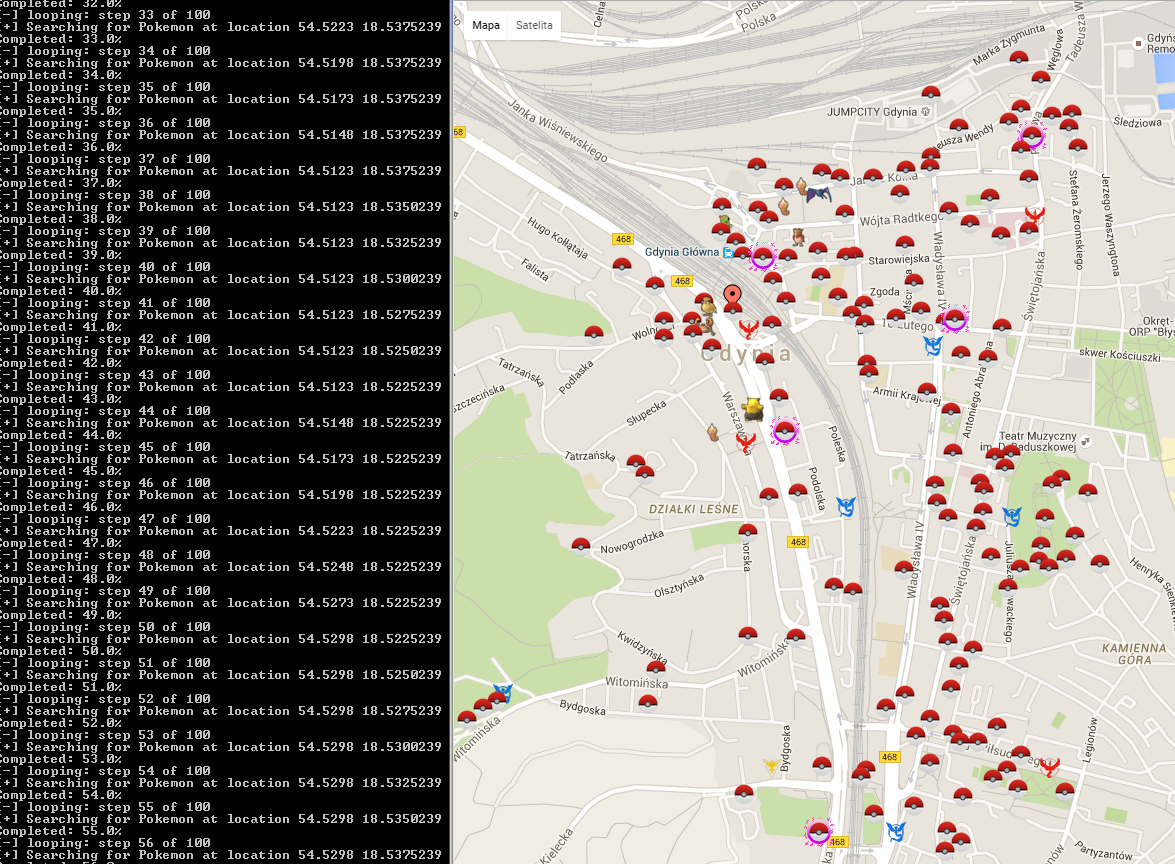Screen dimensions: 1175x864
Task: Click the Pokéstop at Nowogrodzka's left end
Action: [x=581, y=546]
